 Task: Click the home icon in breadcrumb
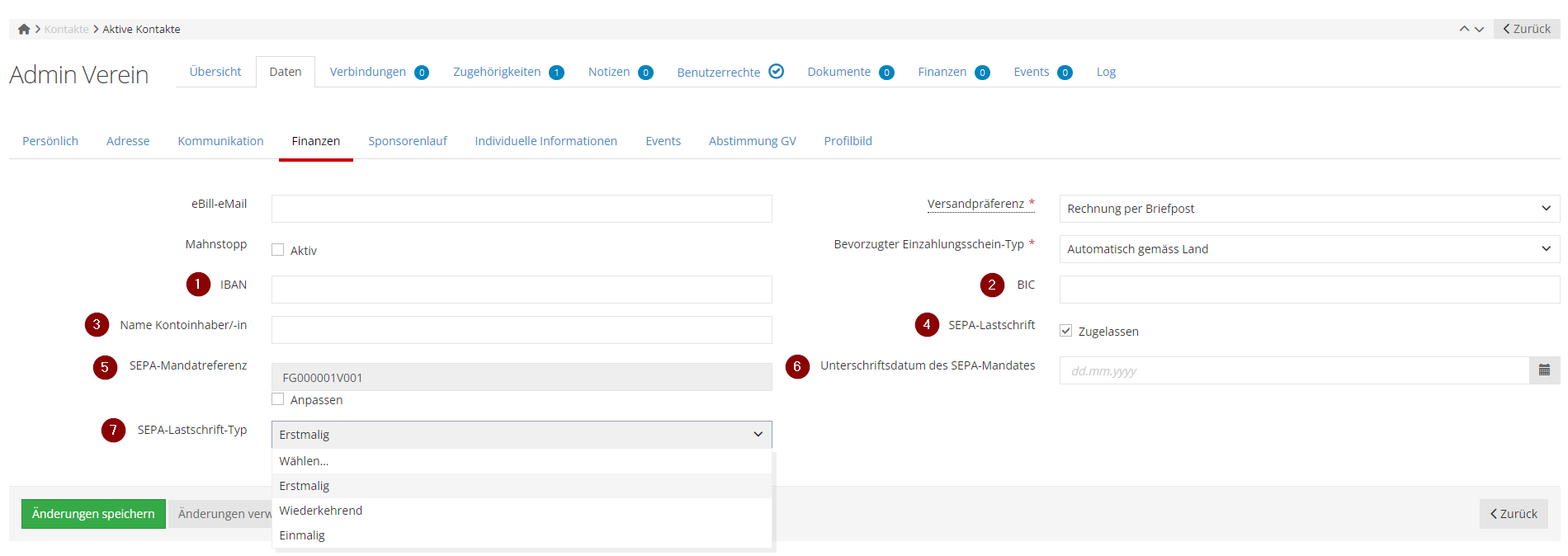tap(24, 29)
